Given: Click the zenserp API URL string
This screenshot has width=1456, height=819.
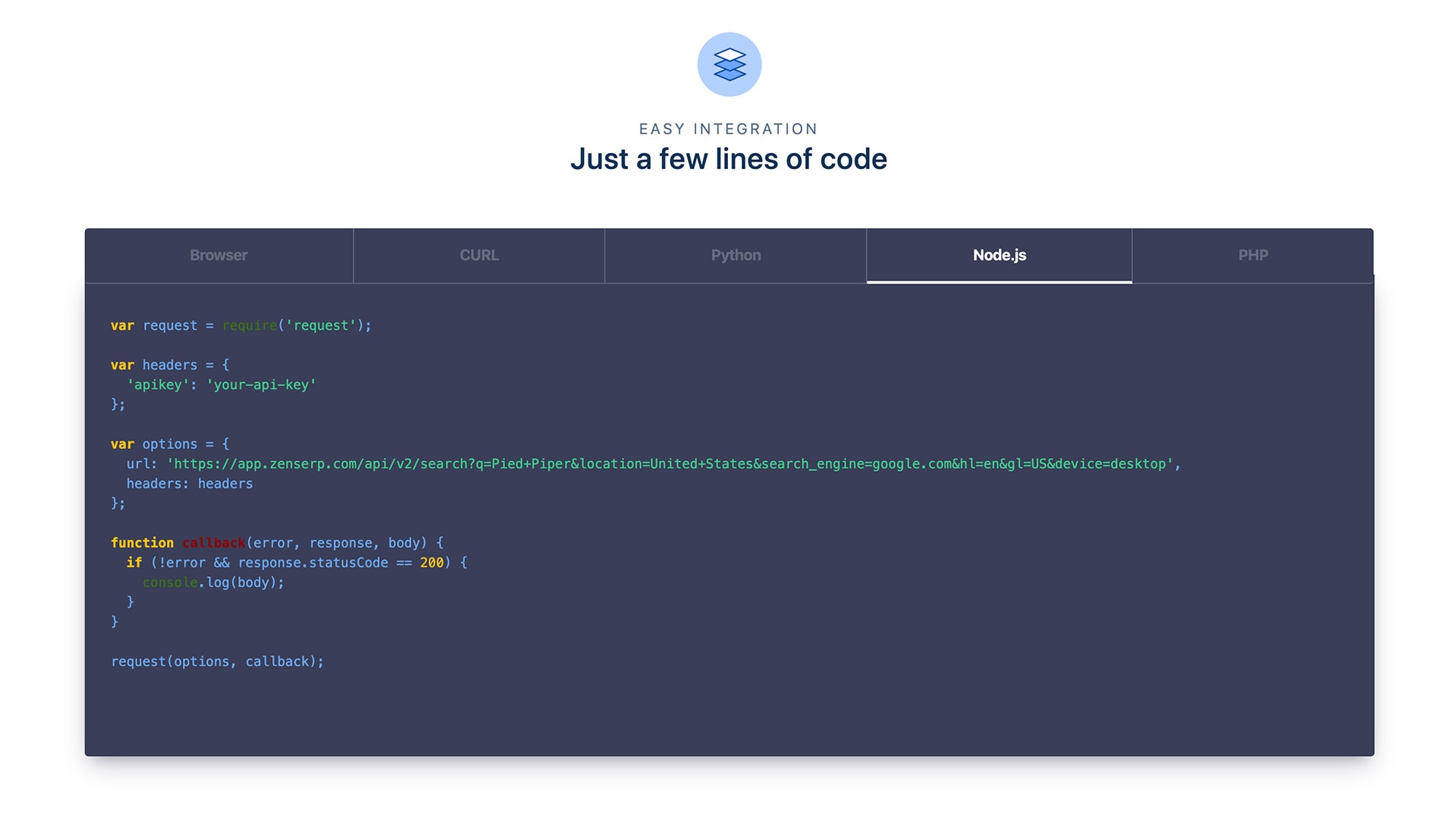Looking at the screenshot, I should tap(670, 464).
